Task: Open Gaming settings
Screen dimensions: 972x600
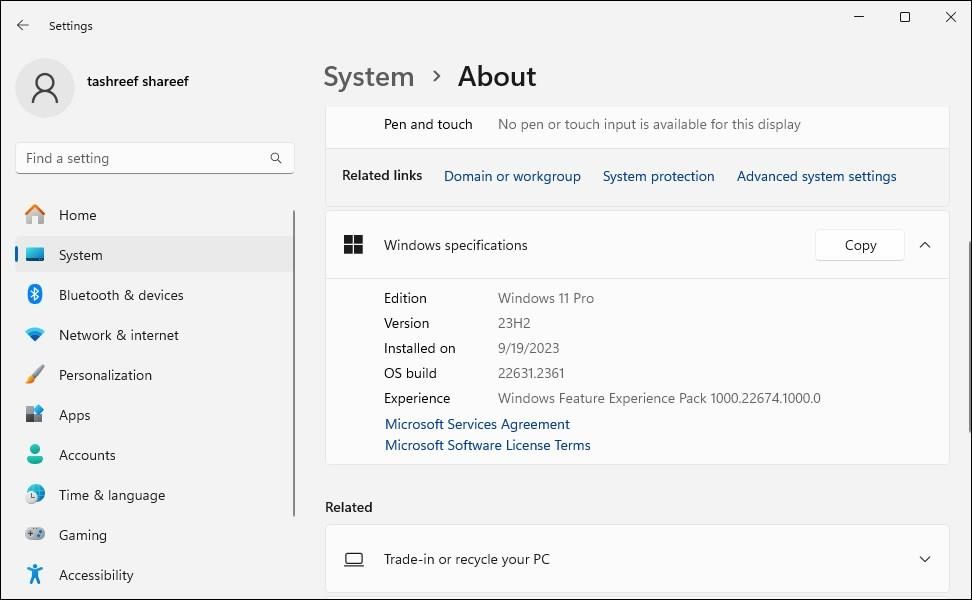Action: tap(82, 535)
